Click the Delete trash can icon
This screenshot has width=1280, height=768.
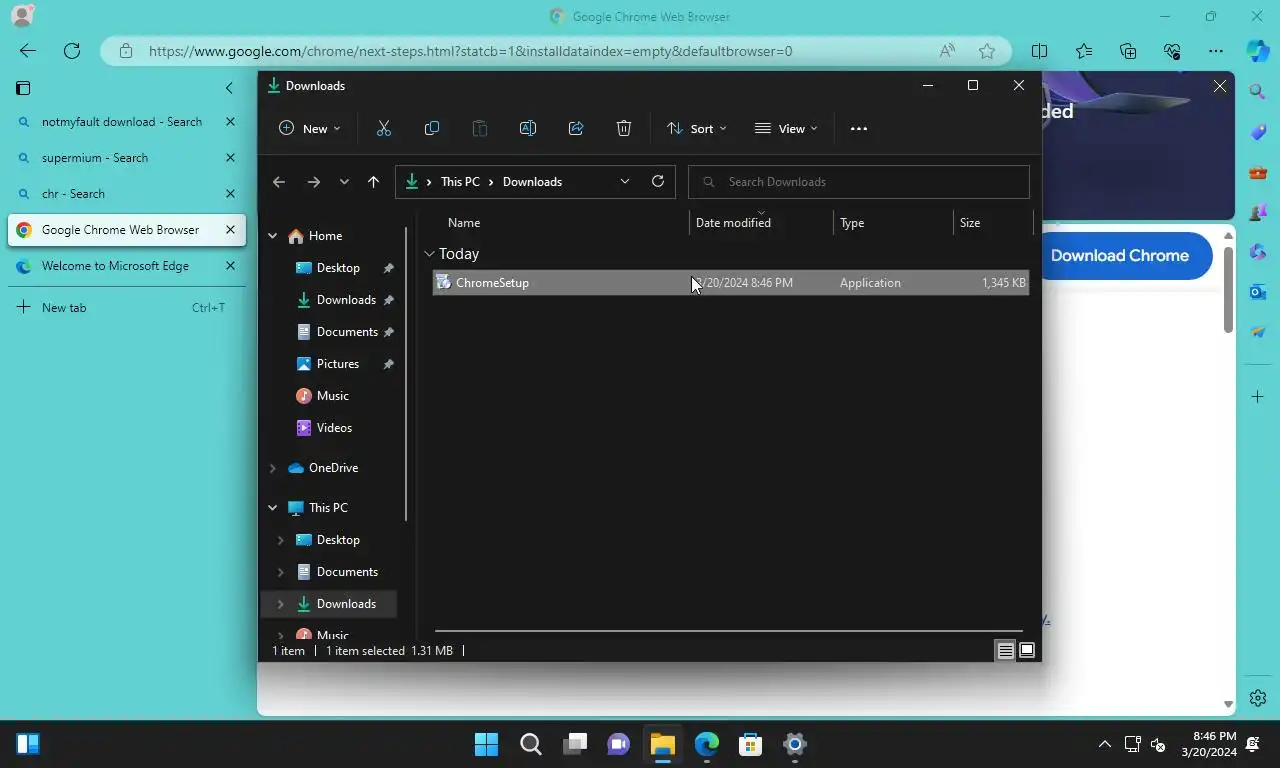(624, 128)
